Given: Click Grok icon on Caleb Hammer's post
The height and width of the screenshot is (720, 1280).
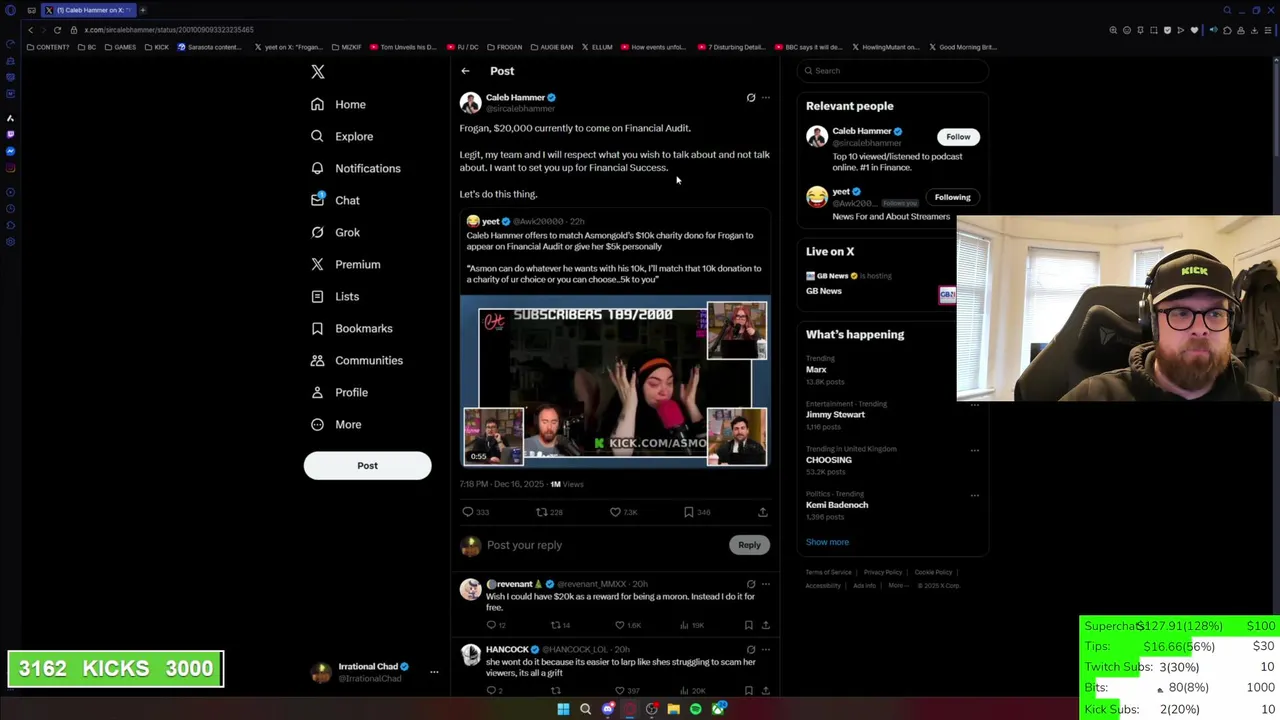Looking at the screenshot, I should (751, 98).
